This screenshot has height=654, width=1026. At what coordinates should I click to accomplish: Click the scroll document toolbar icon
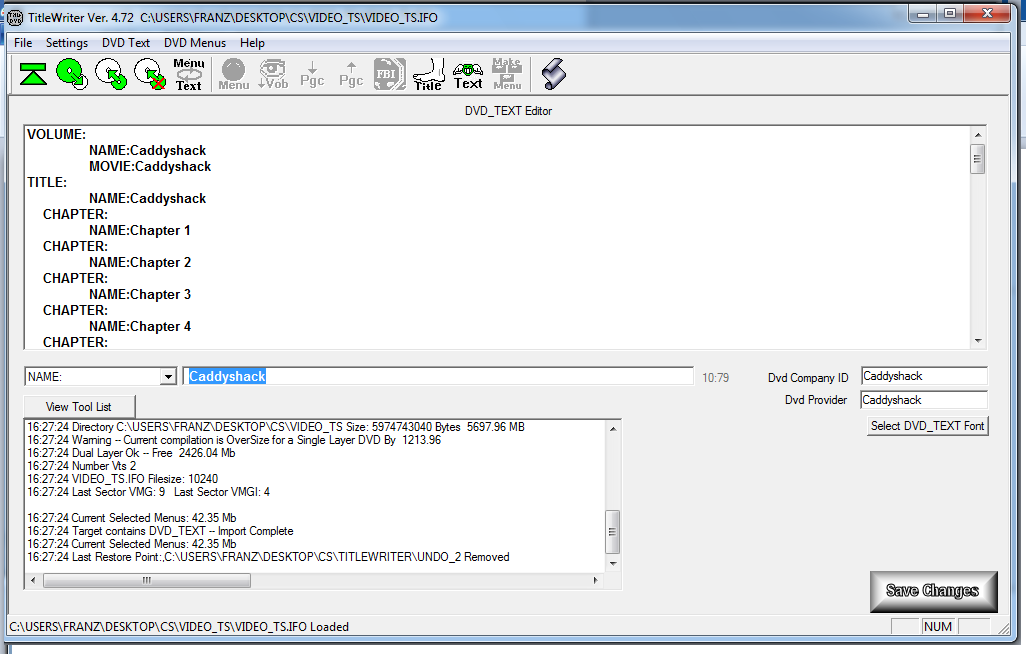click(x=554, y=75)
